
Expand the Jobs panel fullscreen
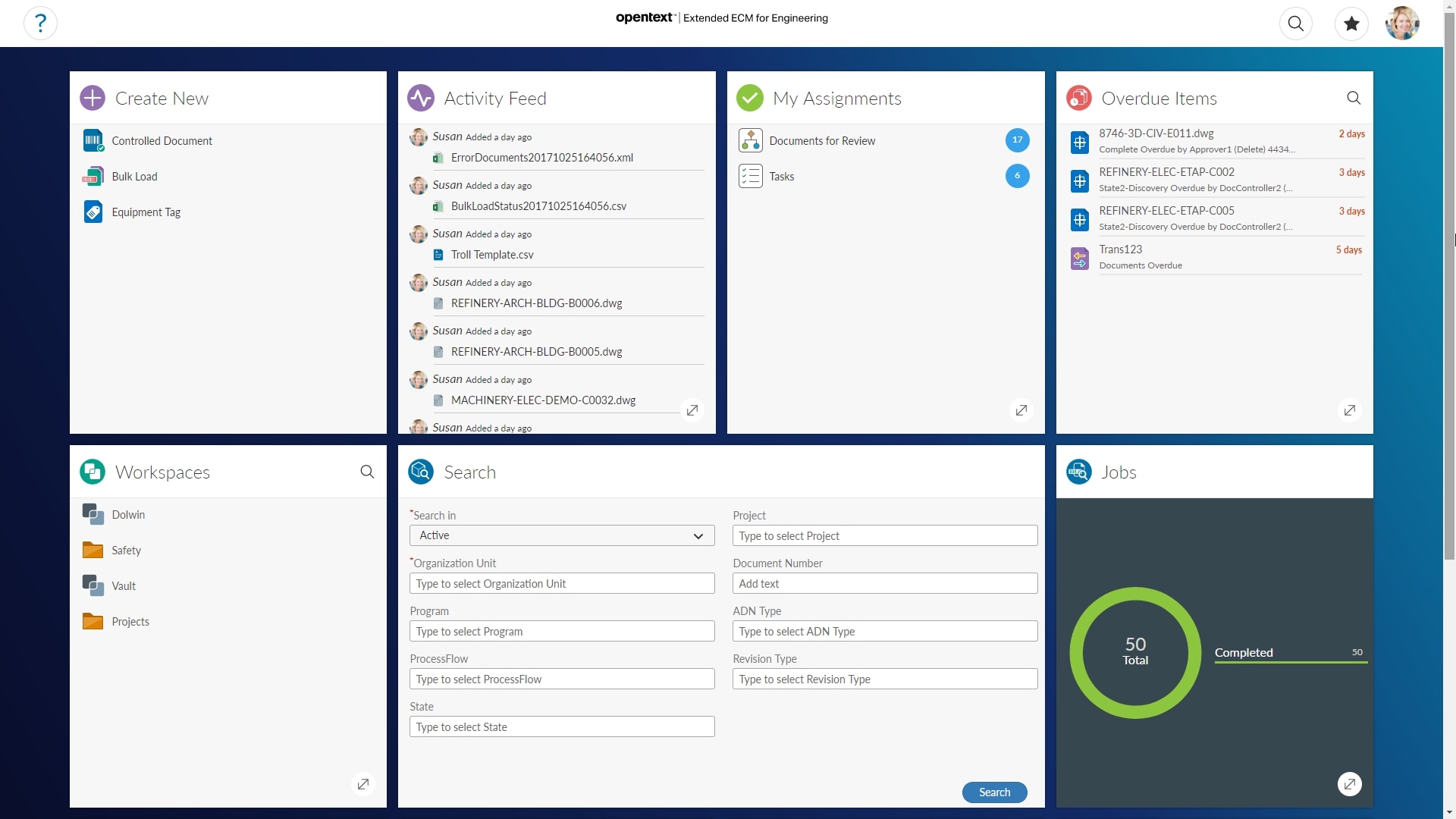coord(1350,784)
